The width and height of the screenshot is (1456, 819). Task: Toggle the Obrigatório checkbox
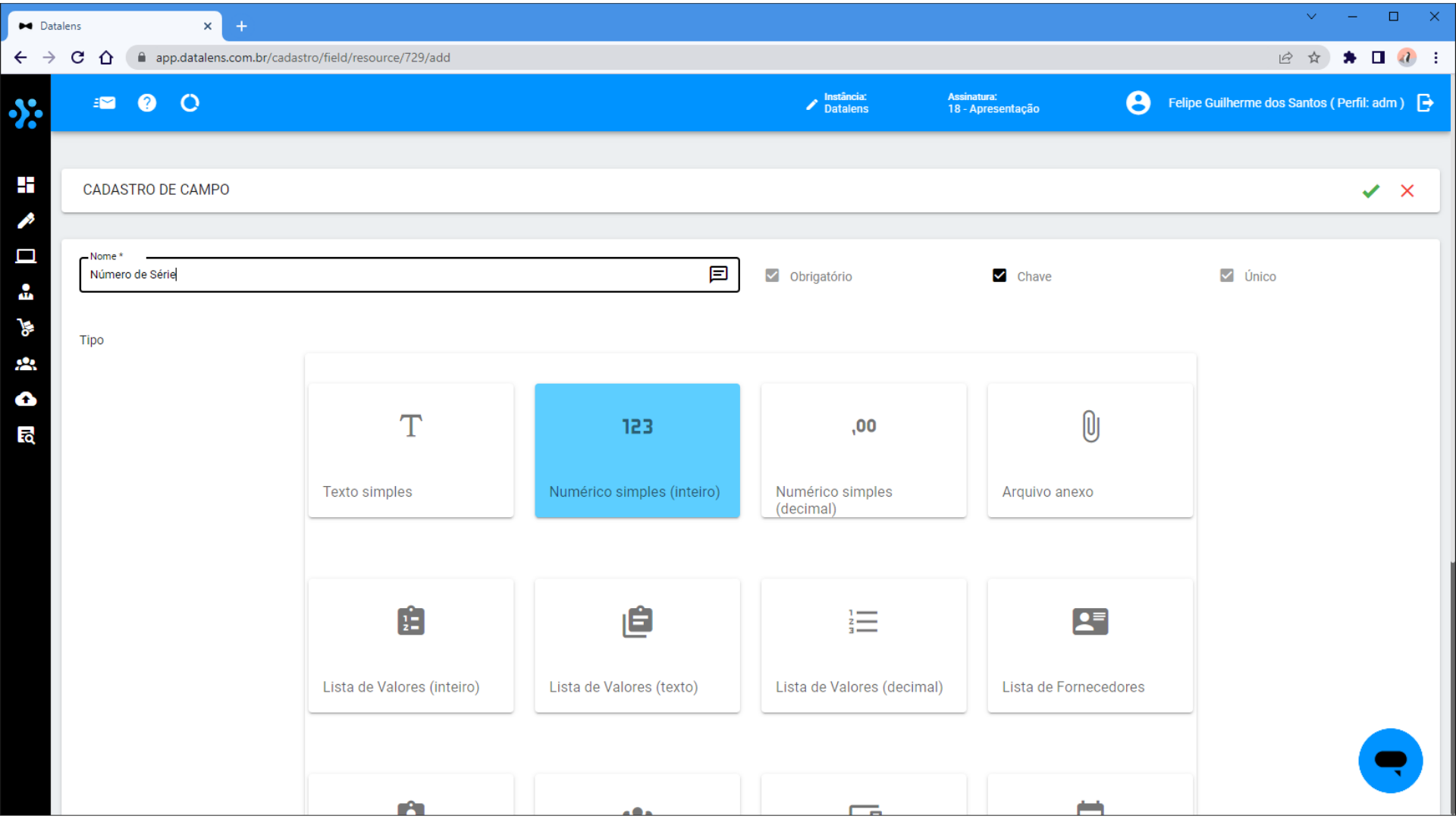point(772,276)
